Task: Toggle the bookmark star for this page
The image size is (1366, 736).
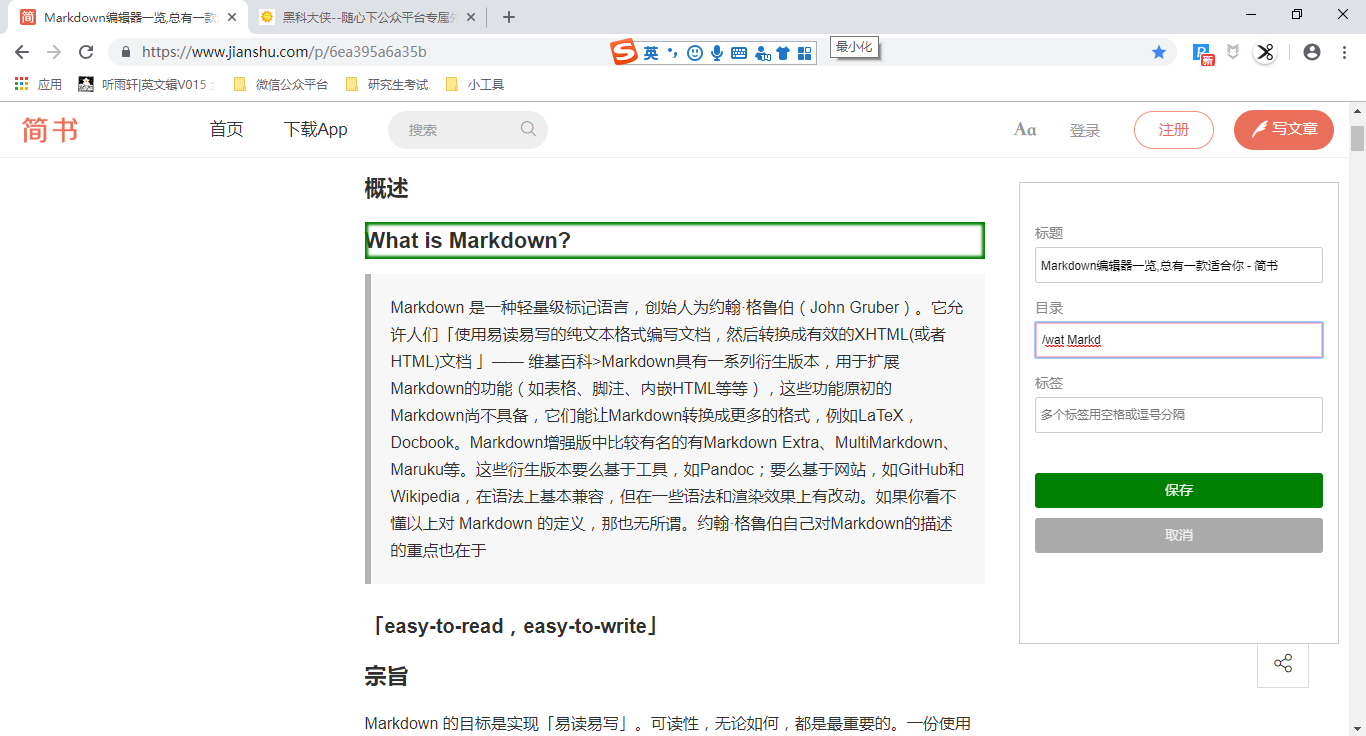Action: point(1159,51)
